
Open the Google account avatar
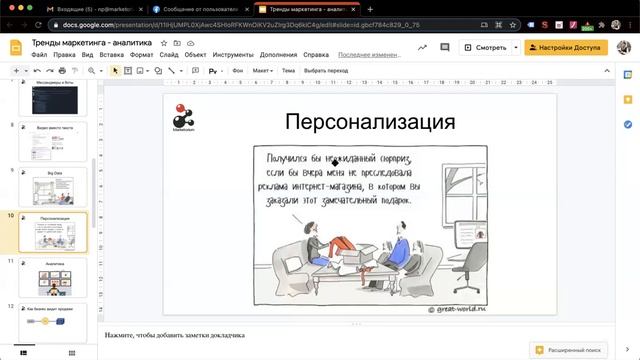[x=624, y=48]
